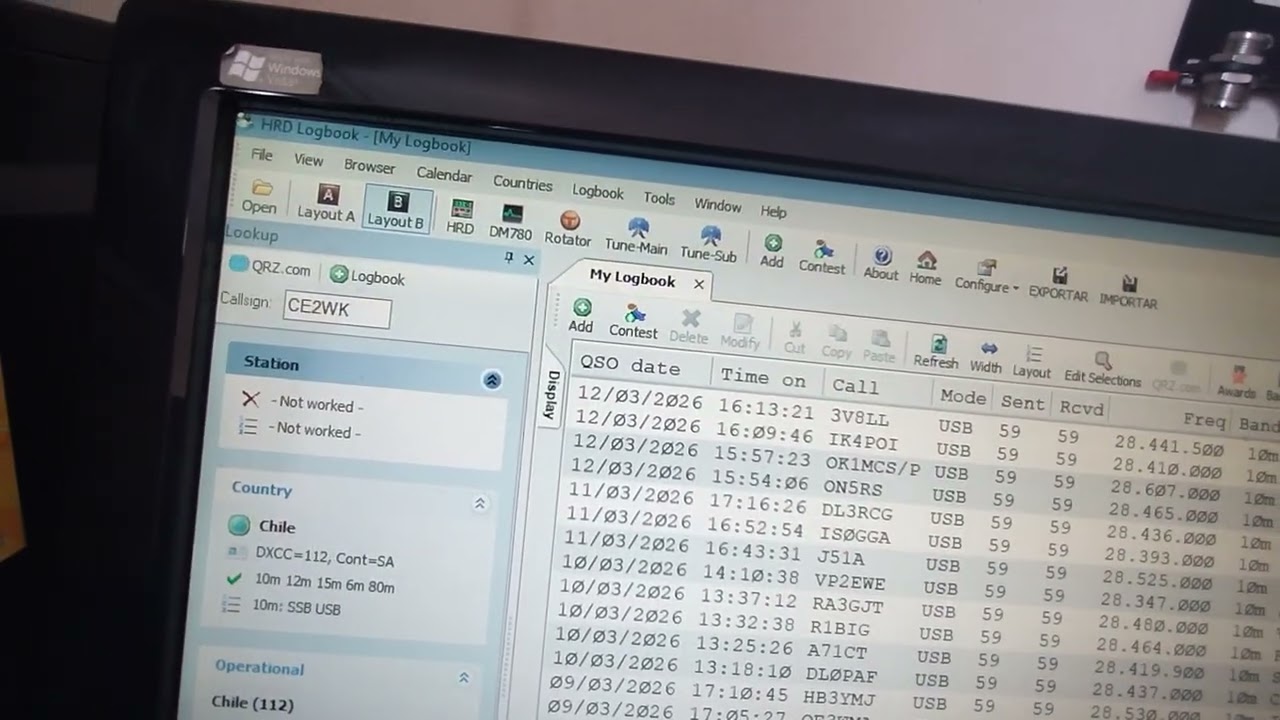Adjust column Width in logbook
Image resolution: width=1280 pixels, height=720 pixels.
(986, 358)
